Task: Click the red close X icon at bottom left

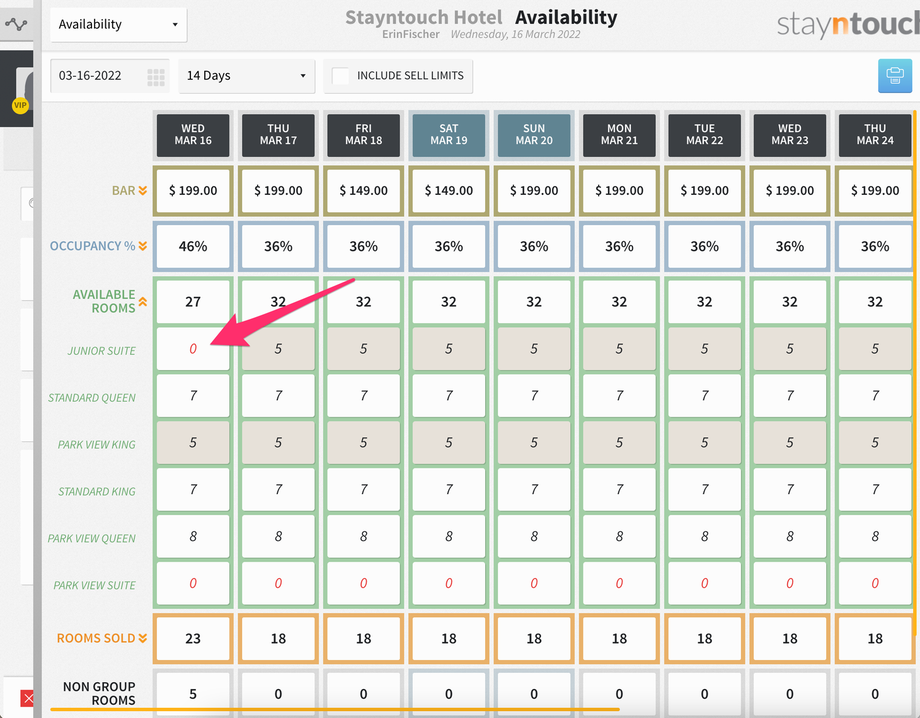Action: [28, 698]
